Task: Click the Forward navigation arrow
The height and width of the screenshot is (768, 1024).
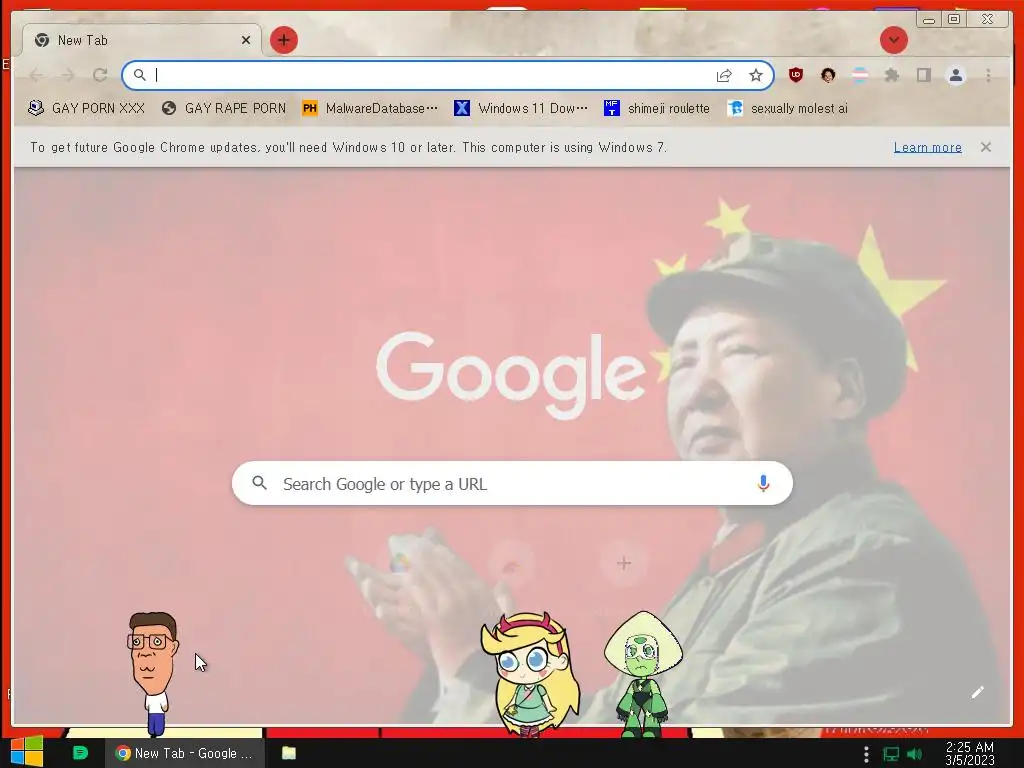Action: pyautogui.click(x=68, y=76)
